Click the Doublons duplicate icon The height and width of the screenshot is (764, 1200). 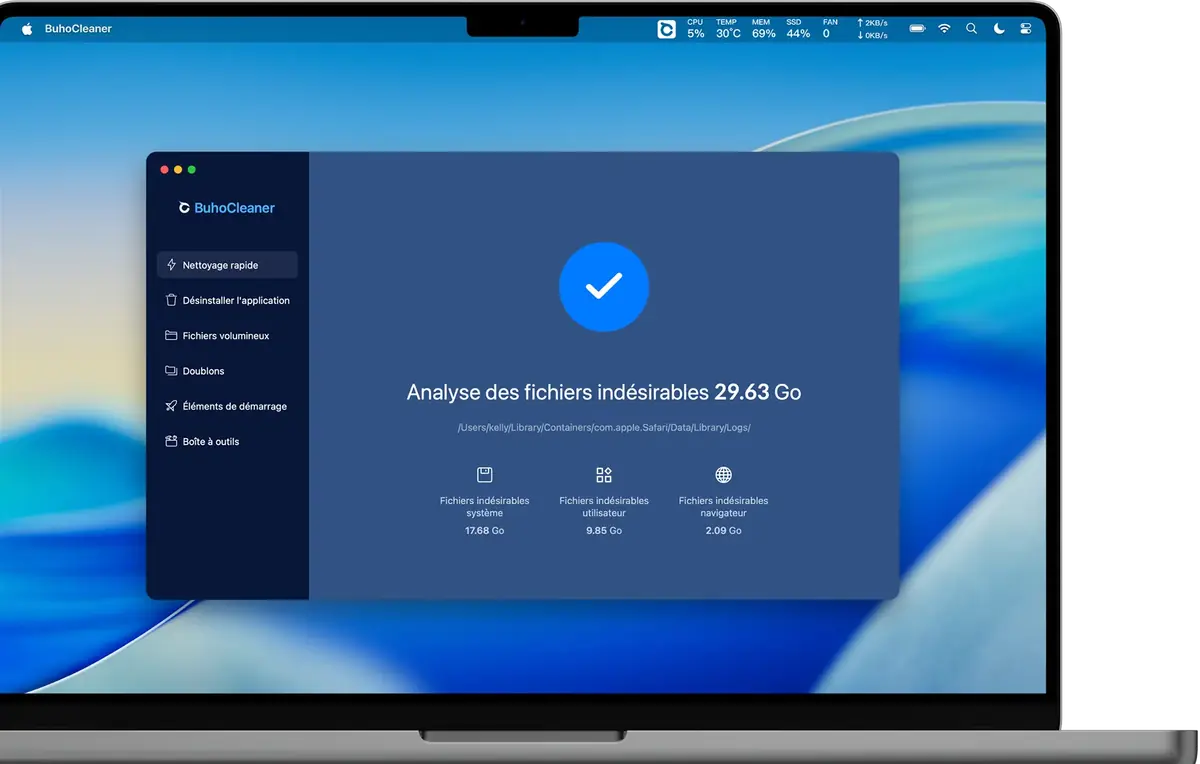click(171, 371)
